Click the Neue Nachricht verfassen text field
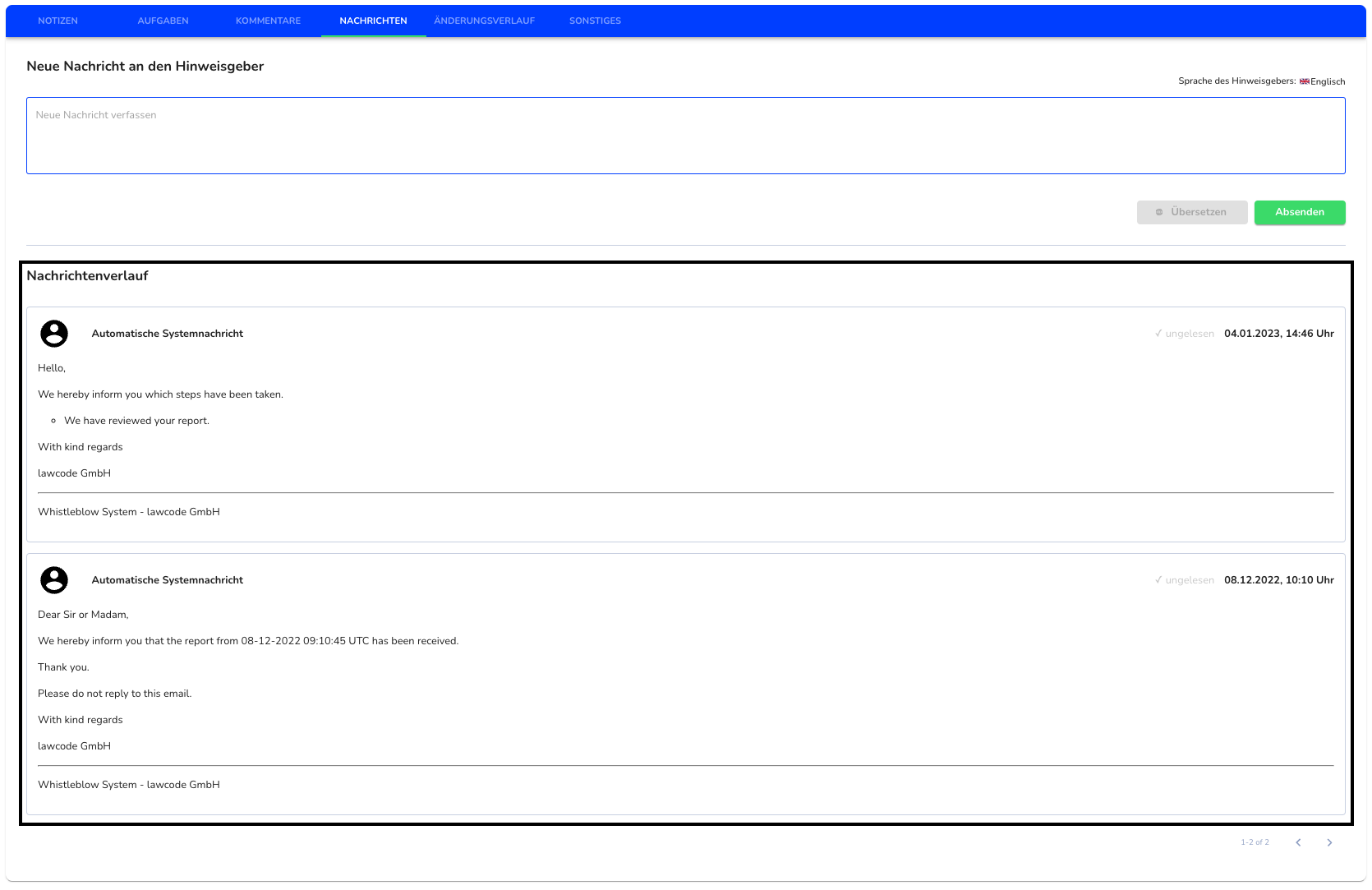 686,136
